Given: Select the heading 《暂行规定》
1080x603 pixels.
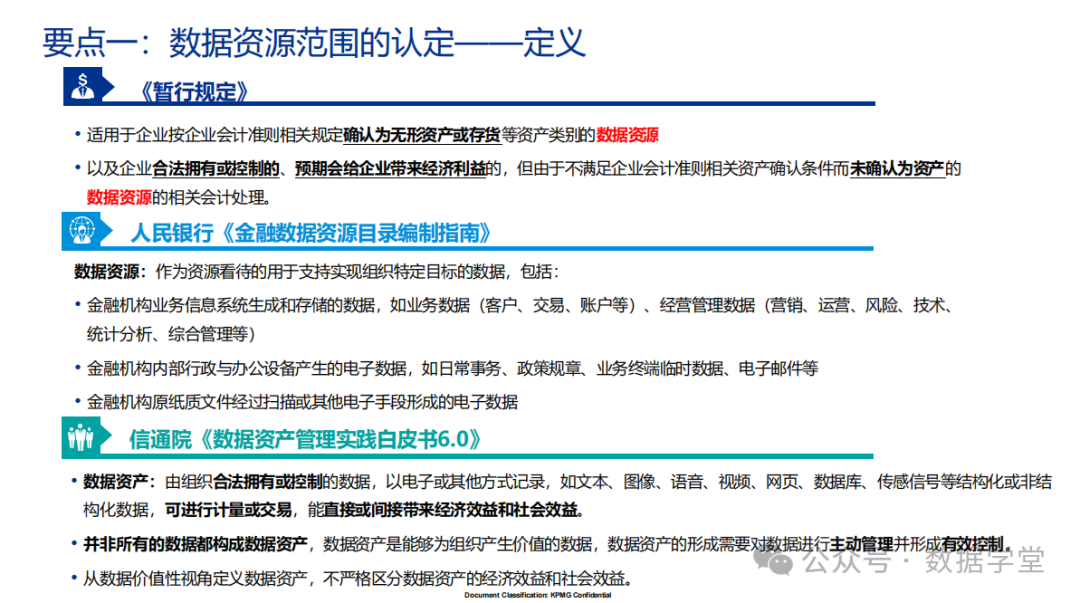Looking at the screenshot, I should 192,92.
